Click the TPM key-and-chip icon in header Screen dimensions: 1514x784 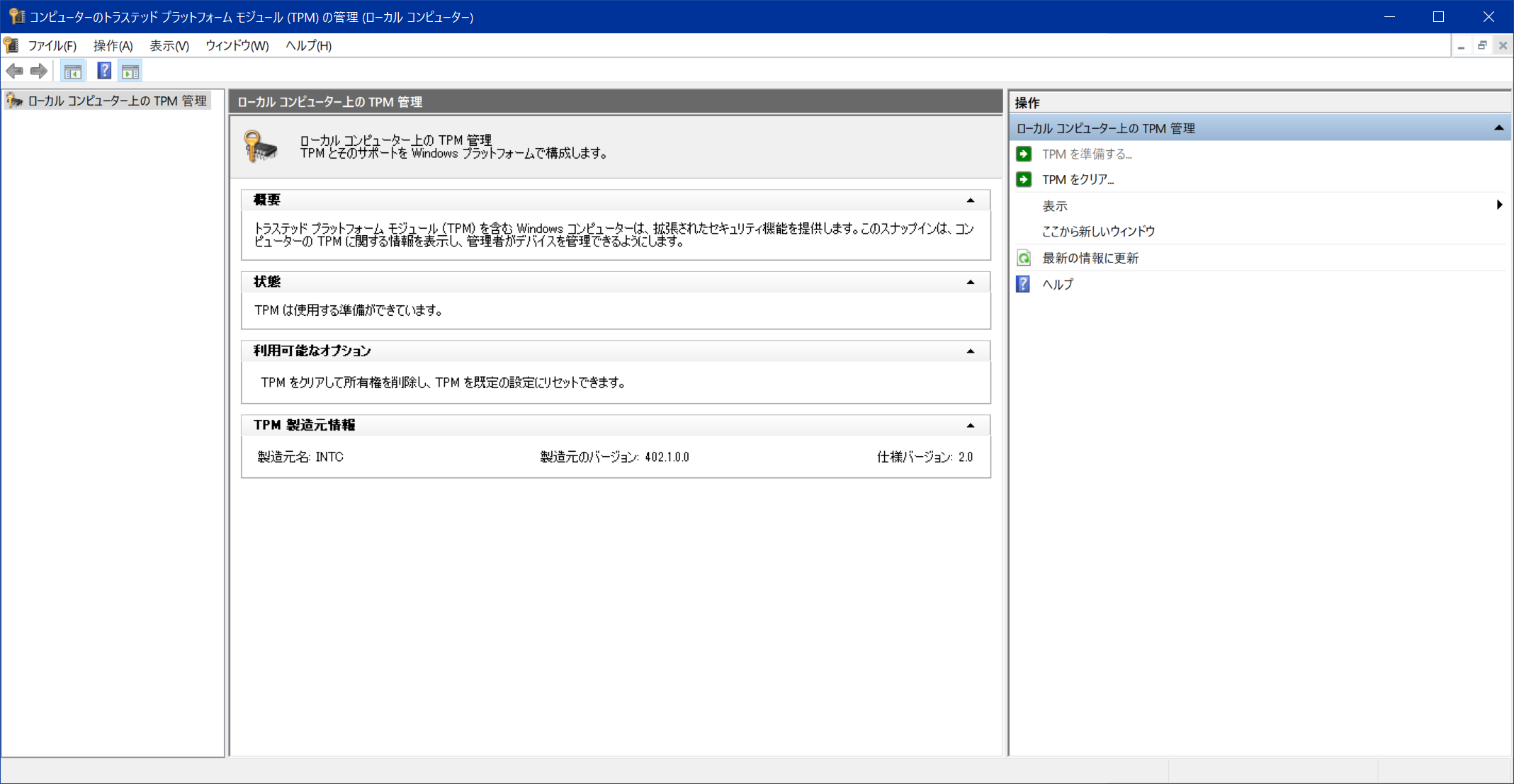261,147
